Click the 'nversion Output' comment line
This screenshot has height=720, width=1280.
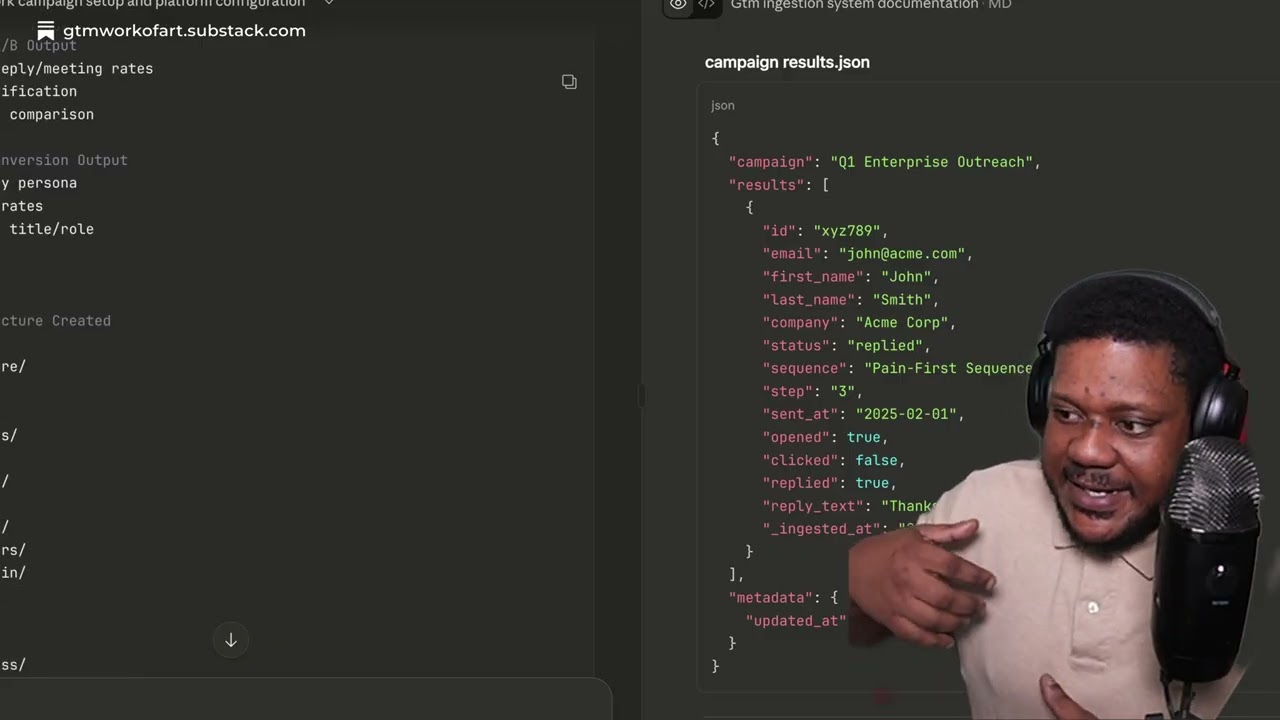64,160
